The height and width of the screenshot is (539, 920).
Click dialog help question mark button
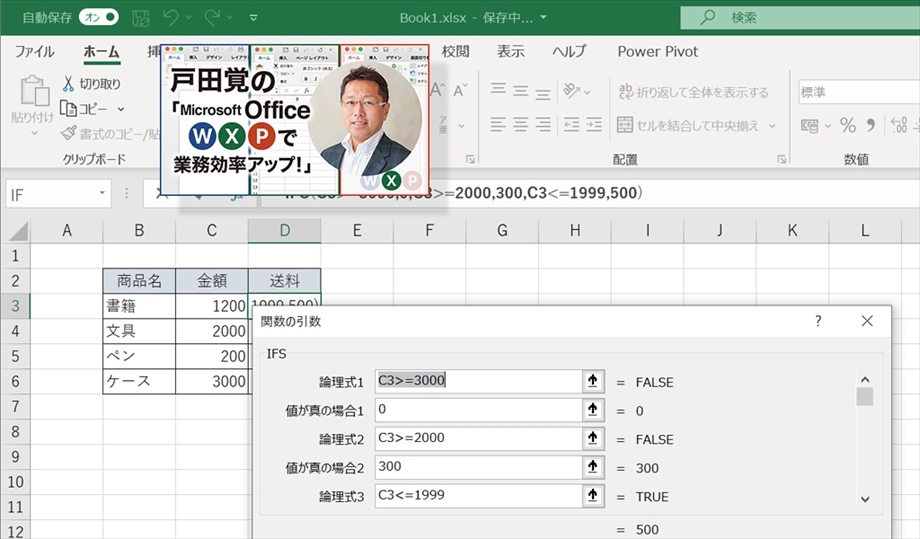coord(818,321)
